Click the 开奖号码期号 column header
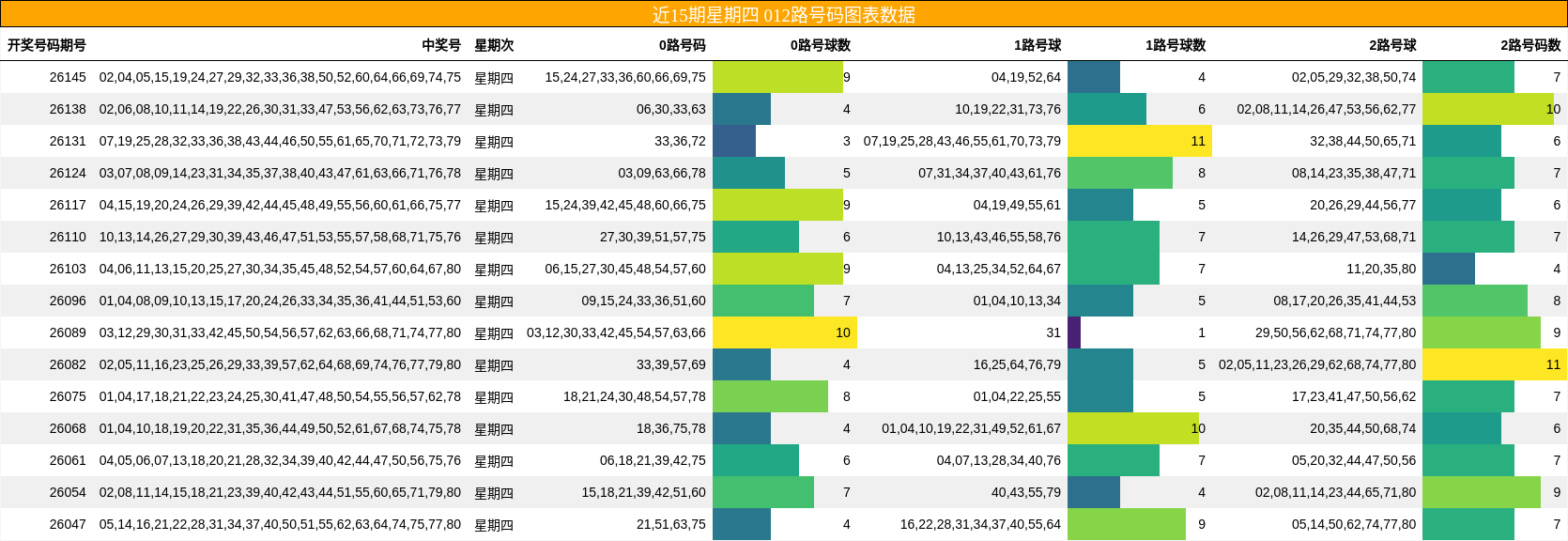The width and height of the screenshot is (1568, 541). [x=47, y=45]
